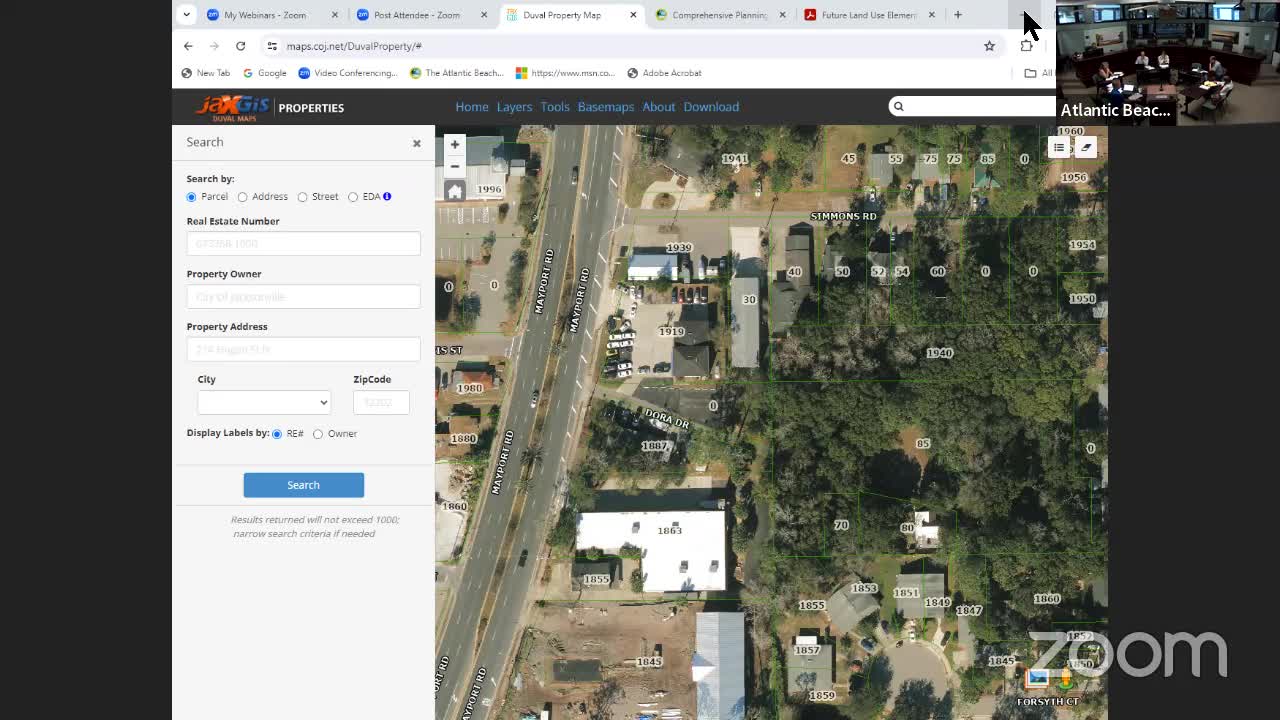The height and width of the screenshot is (720, 1280).
Task: Open the Basemaps menu
Action: coord(606,106)
